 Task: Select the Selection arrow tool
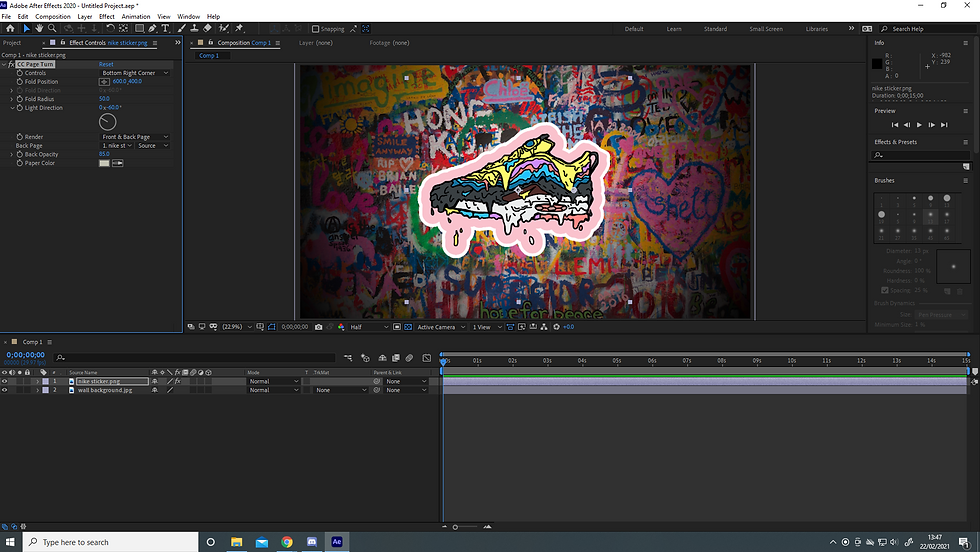click(26, 28)
